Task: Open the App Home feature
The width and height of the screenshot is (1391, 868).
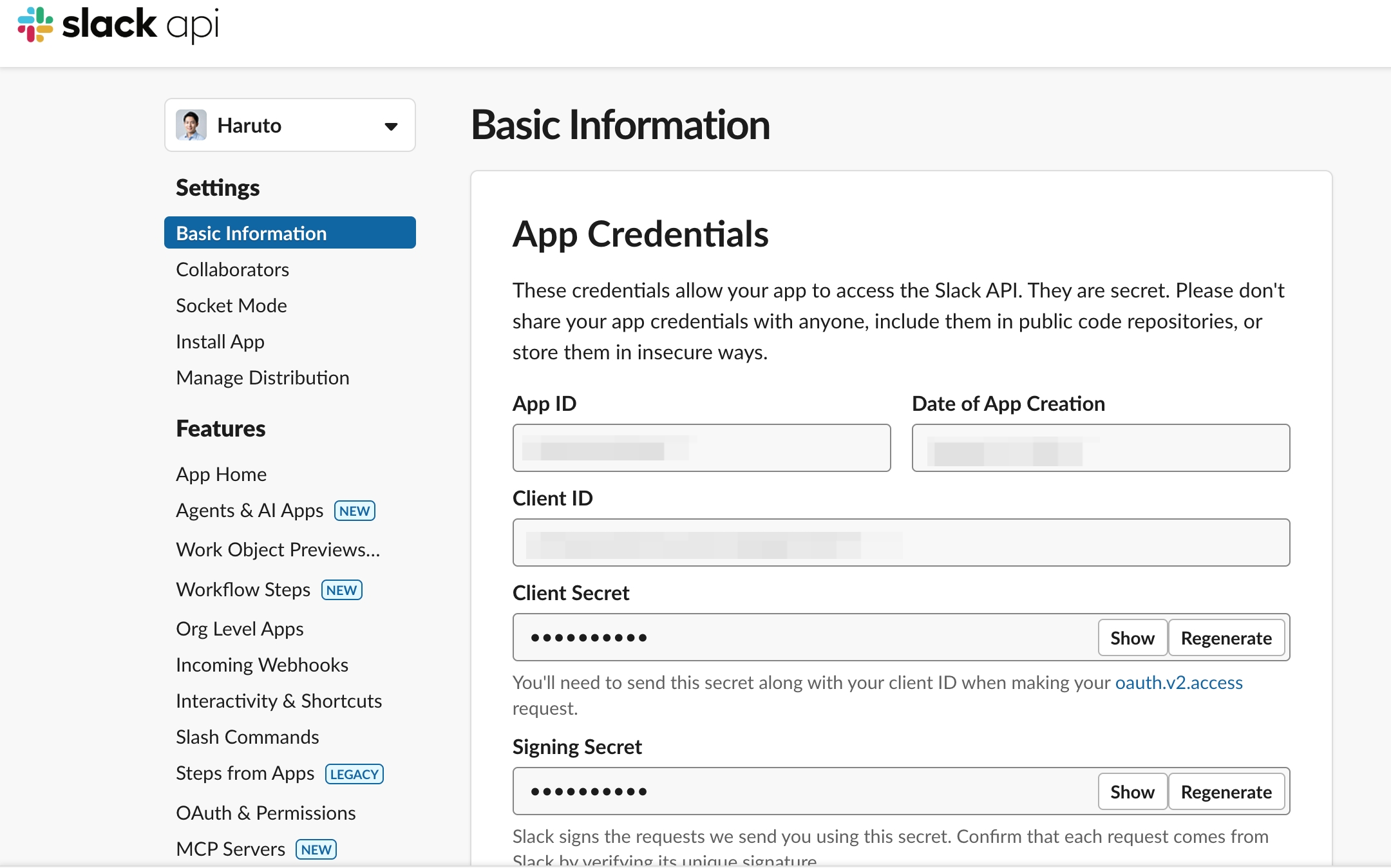Action: click(x=222, y=474)
